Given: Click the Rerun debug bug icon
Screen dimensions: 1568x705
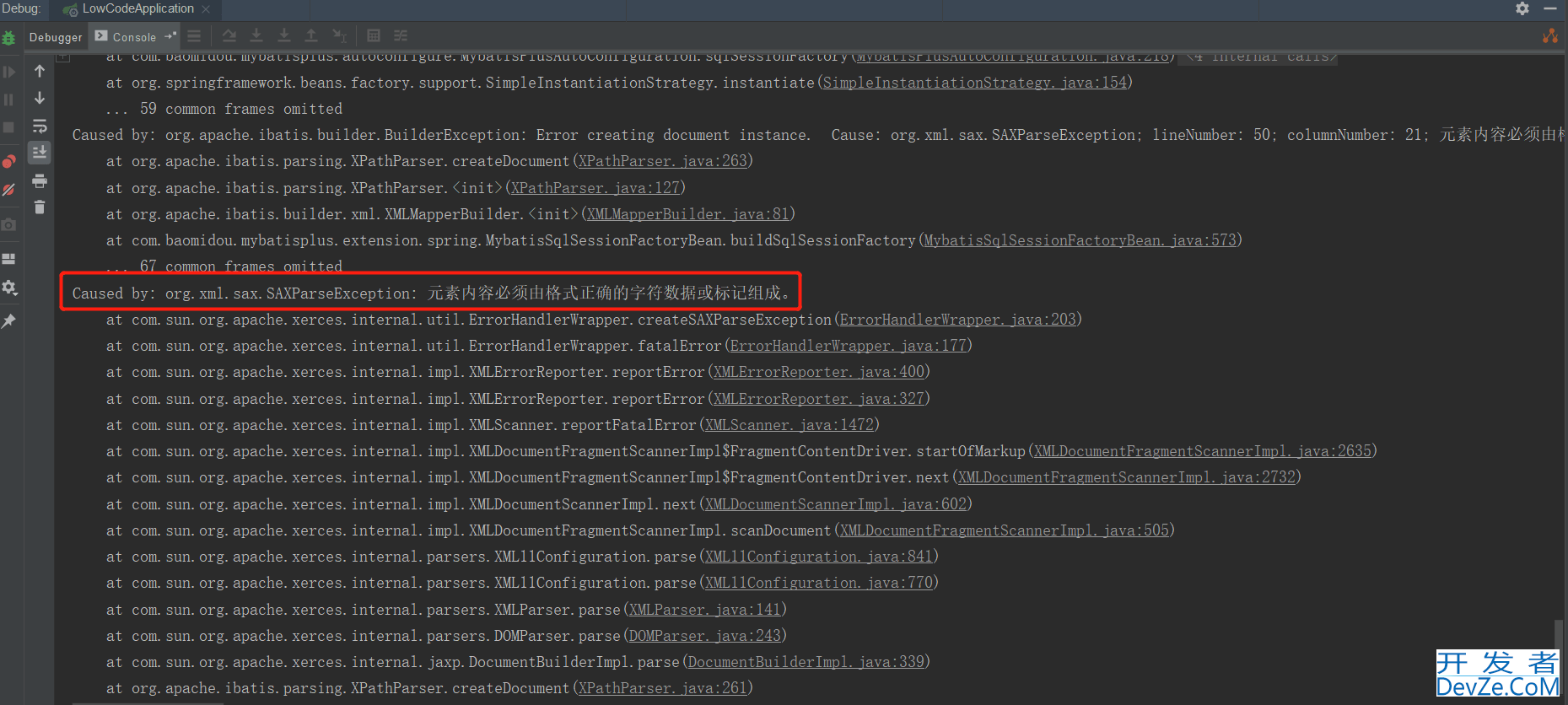Looking at the screenshot, I should coord(9,37).
